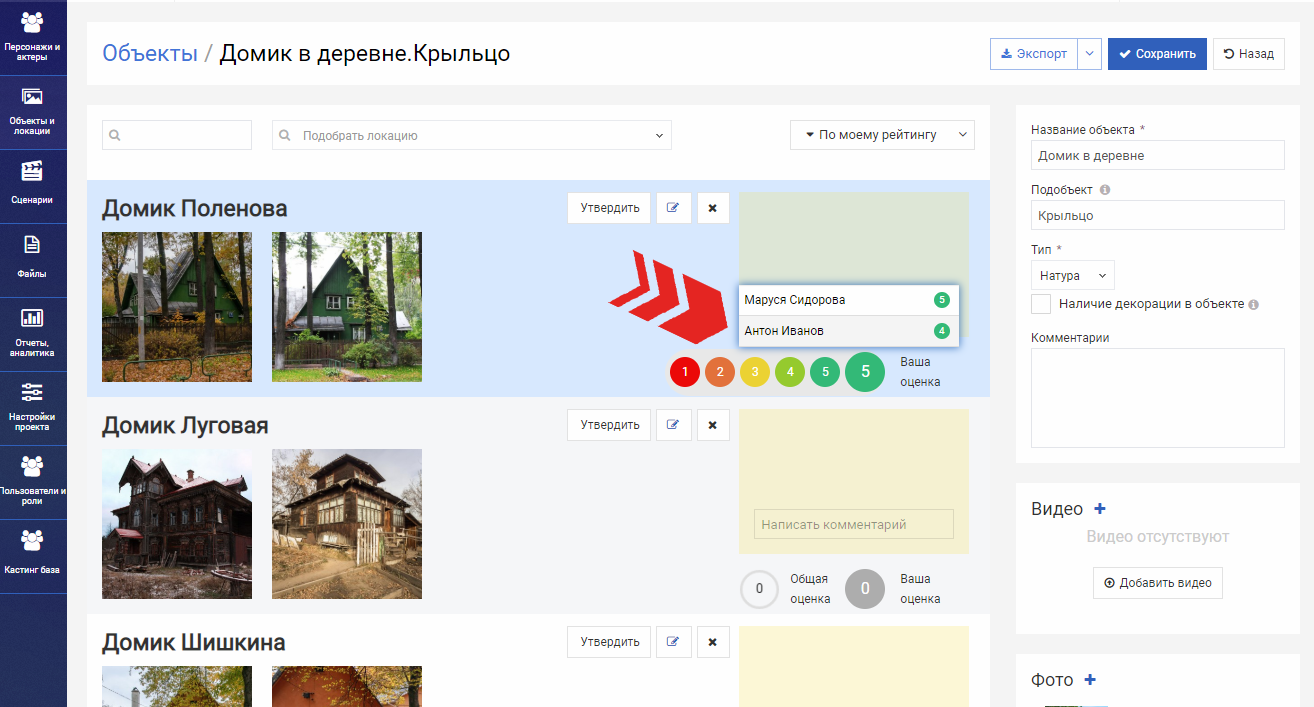This screenshot has width=1314, height=707.
Task: Open first photo of Домик Луговая
Action: pyautogui.click(x=177, y=524)
